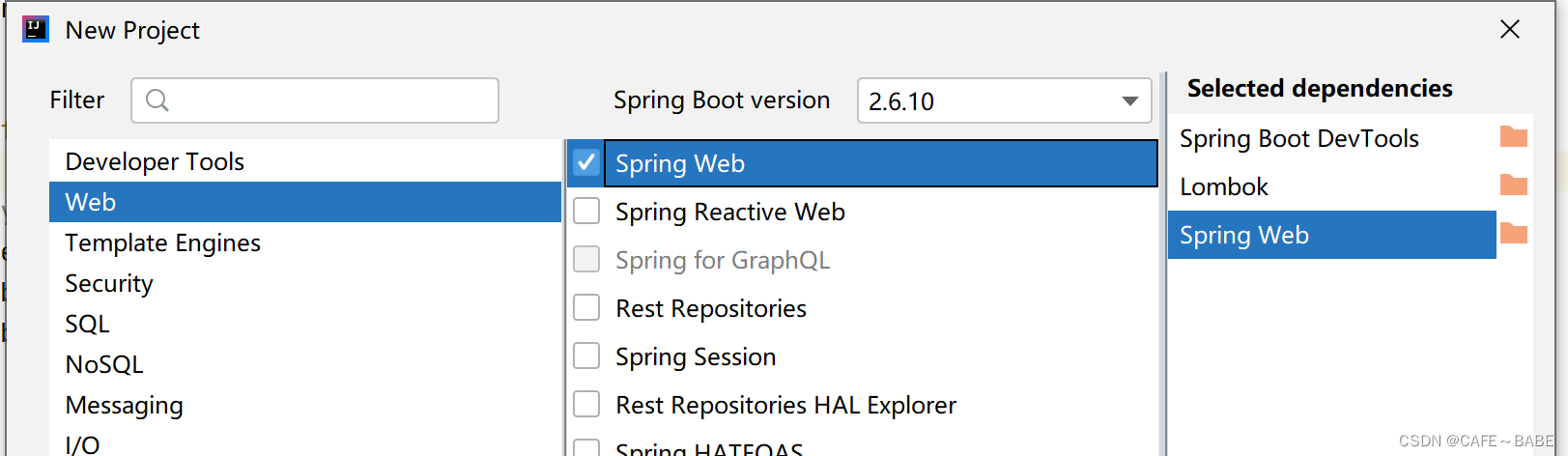Viewport: 1568px width, 456px height.
Task: Click the folder icon beside Spring Boot DevTools
Action: tap(1513, 137)
